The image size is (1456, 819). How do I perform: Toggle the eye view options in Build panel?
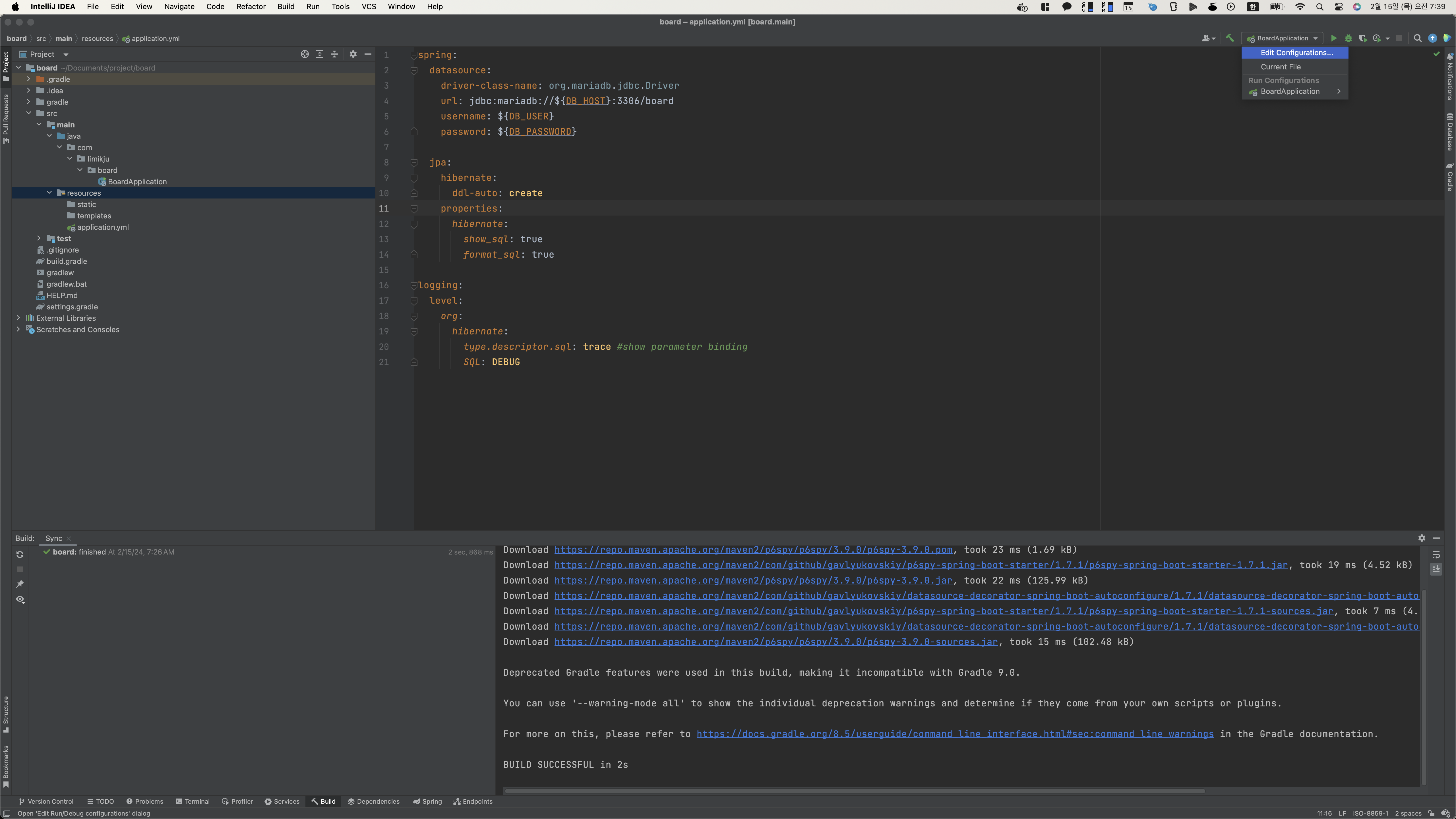pos(20,599)
